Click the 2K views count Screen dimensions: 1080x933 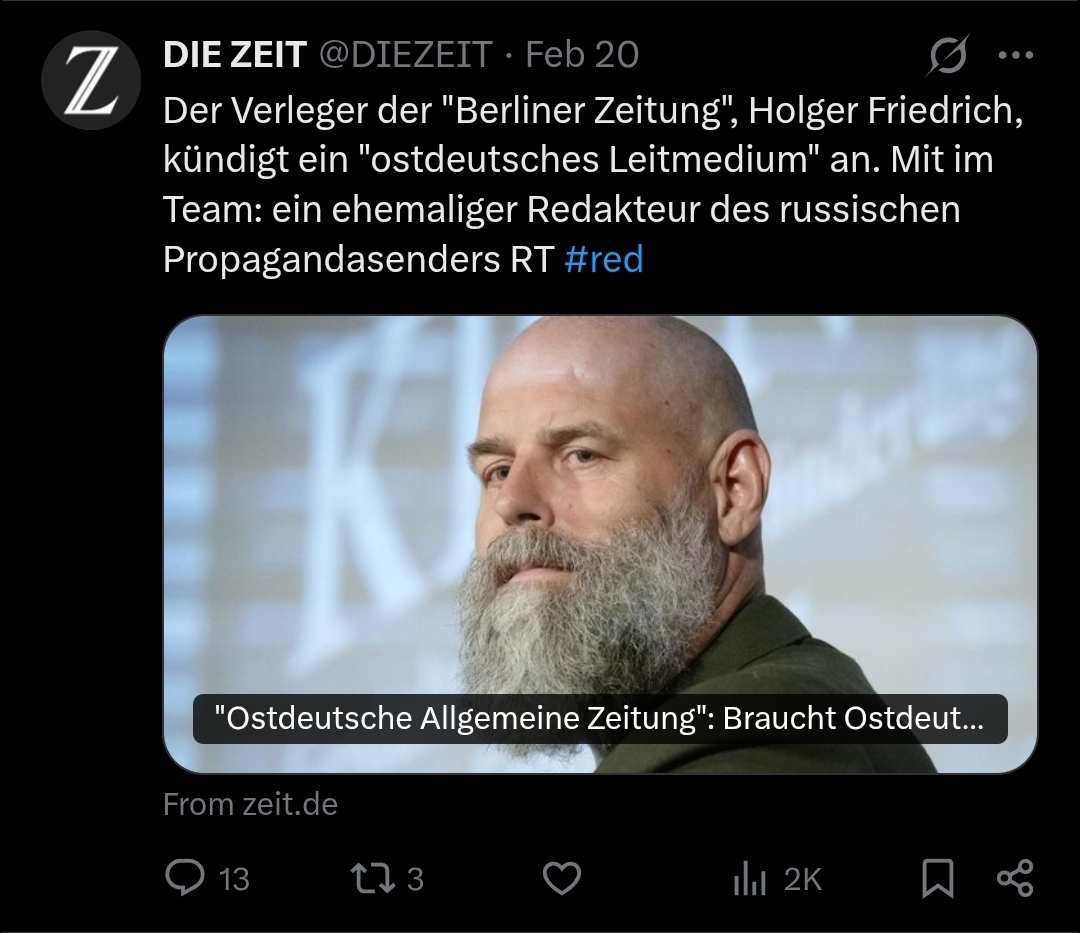pos(803,879)
